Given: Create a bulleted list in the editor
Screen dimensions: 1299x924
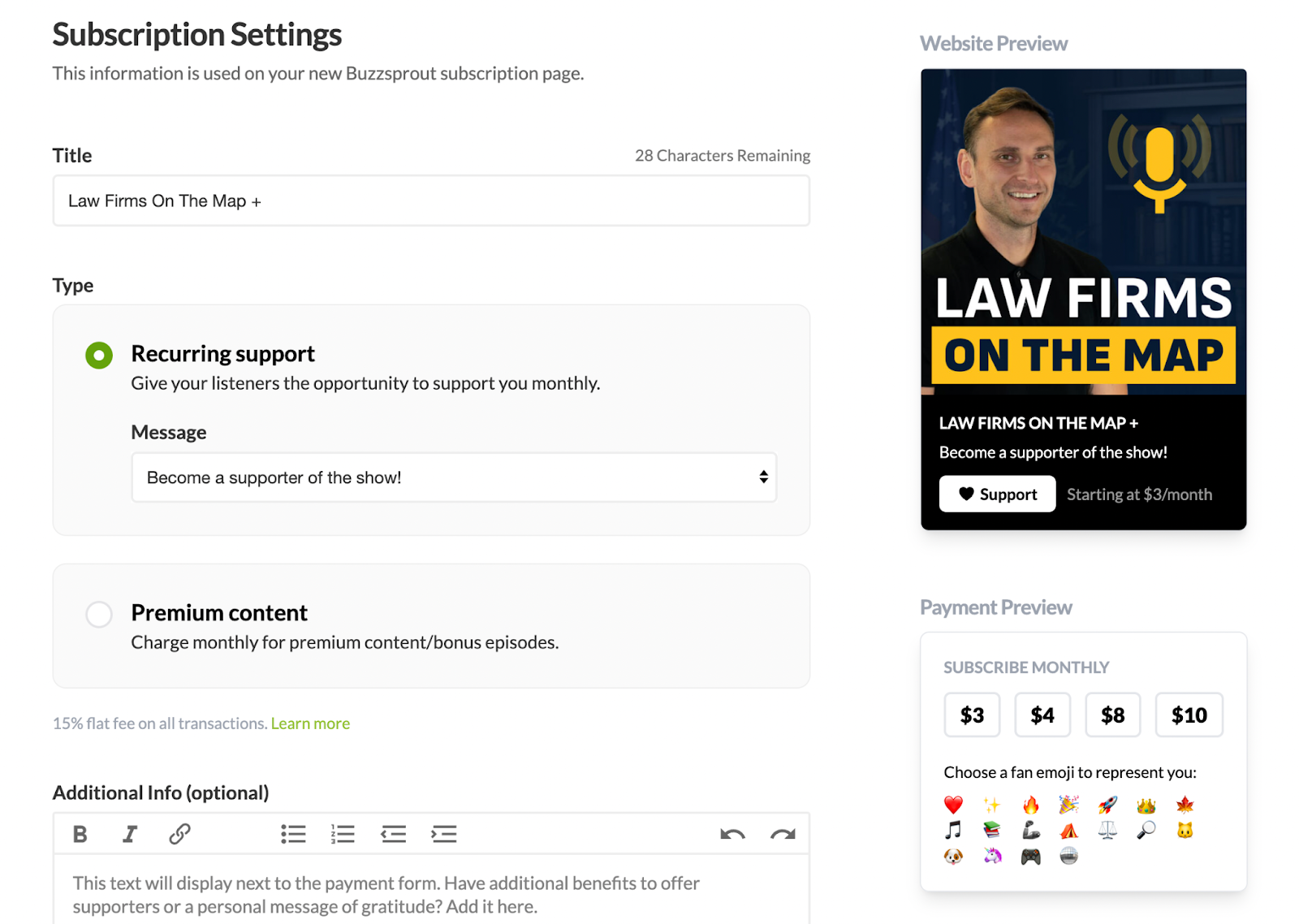Looking at the screenshot, I should click(293, 834).
